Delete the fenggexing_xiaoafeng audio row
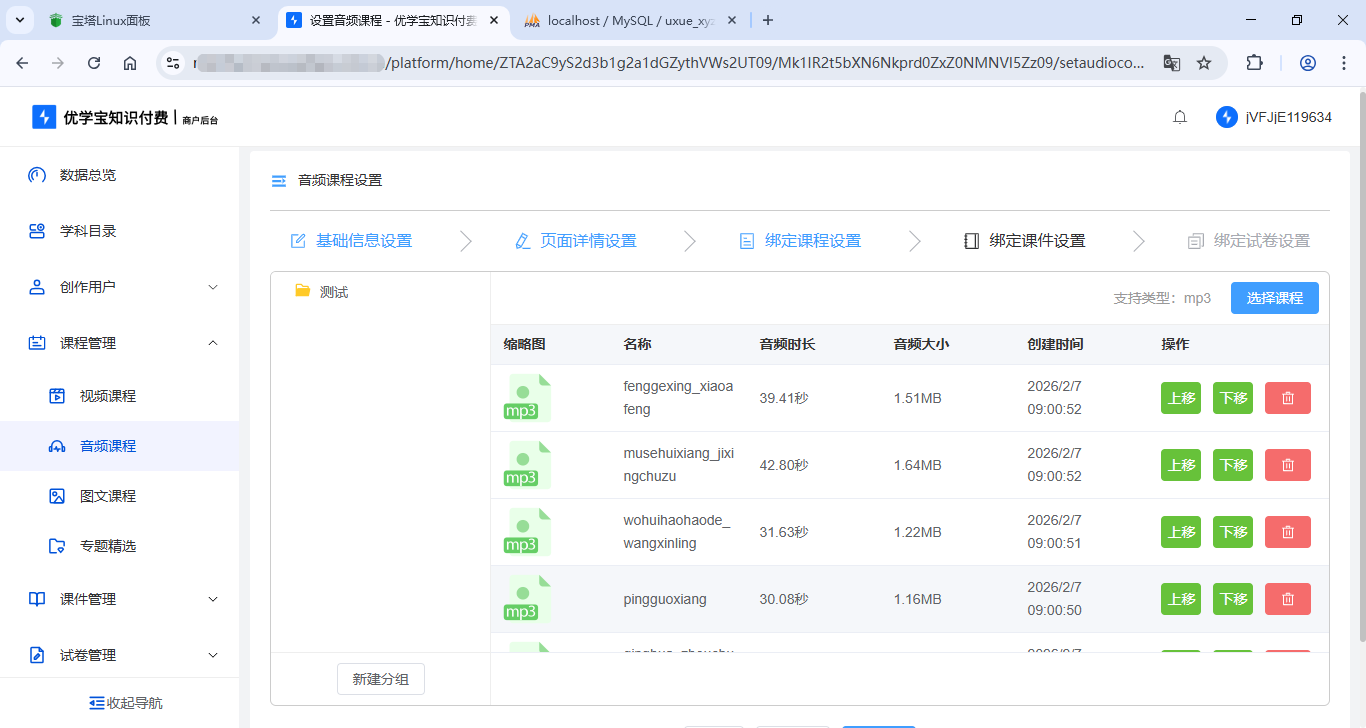Viewport: 1366px width, 728px height. (1287, 398)
